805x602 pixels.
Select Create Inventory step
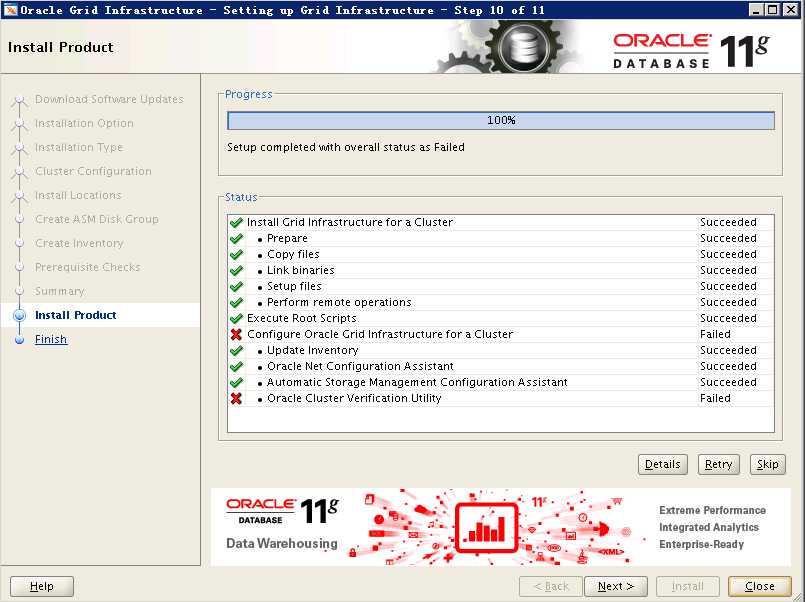(x=79, y=243)
